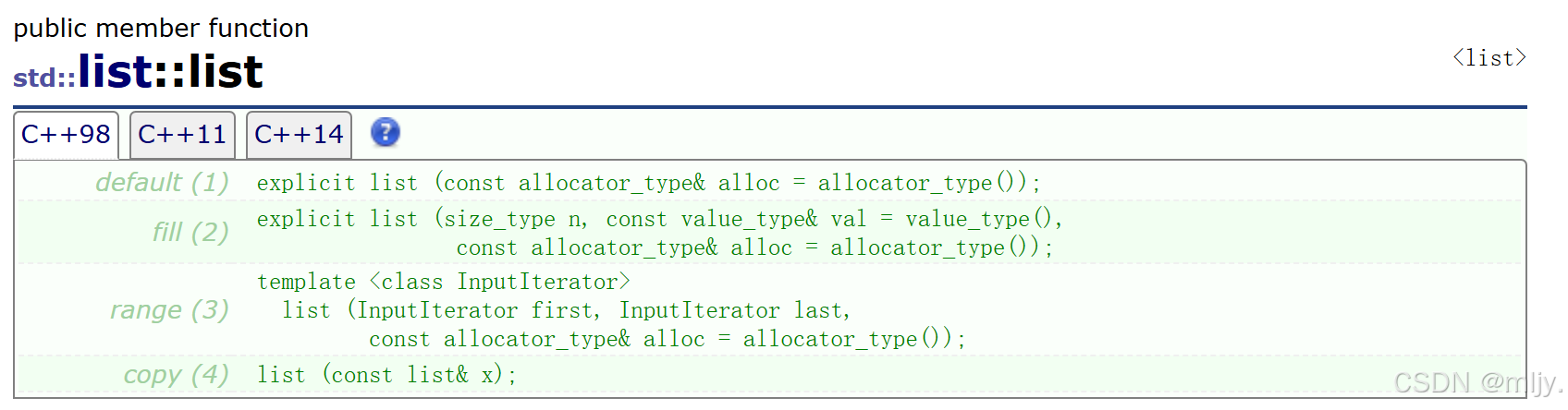Click the public member function heading
The image size is (1568, 410).
(x=161, y=29)
